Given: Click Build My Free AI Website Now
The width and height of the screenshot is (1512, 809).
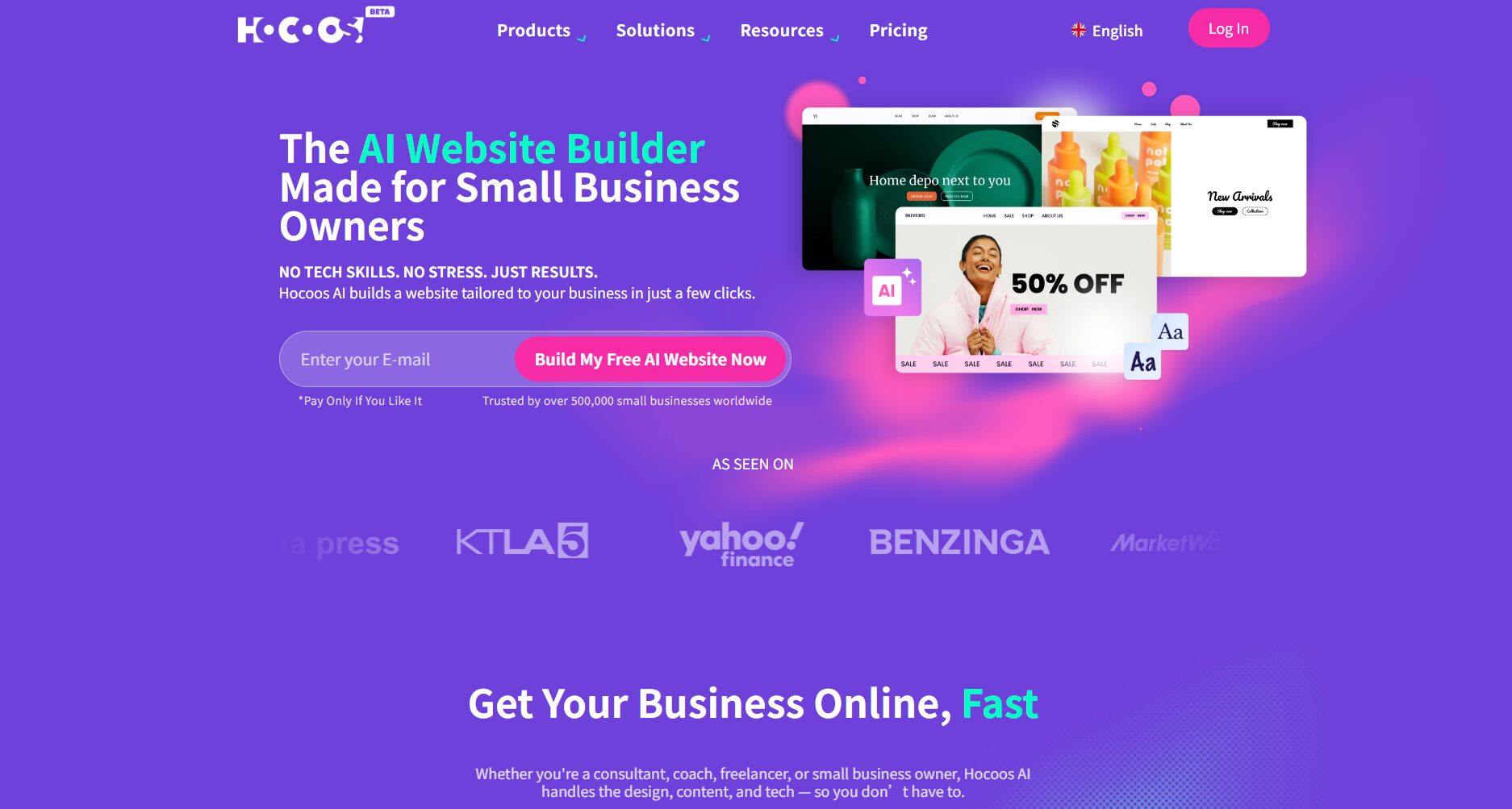Looking at the screenshot, I should [x=650, y=359].
